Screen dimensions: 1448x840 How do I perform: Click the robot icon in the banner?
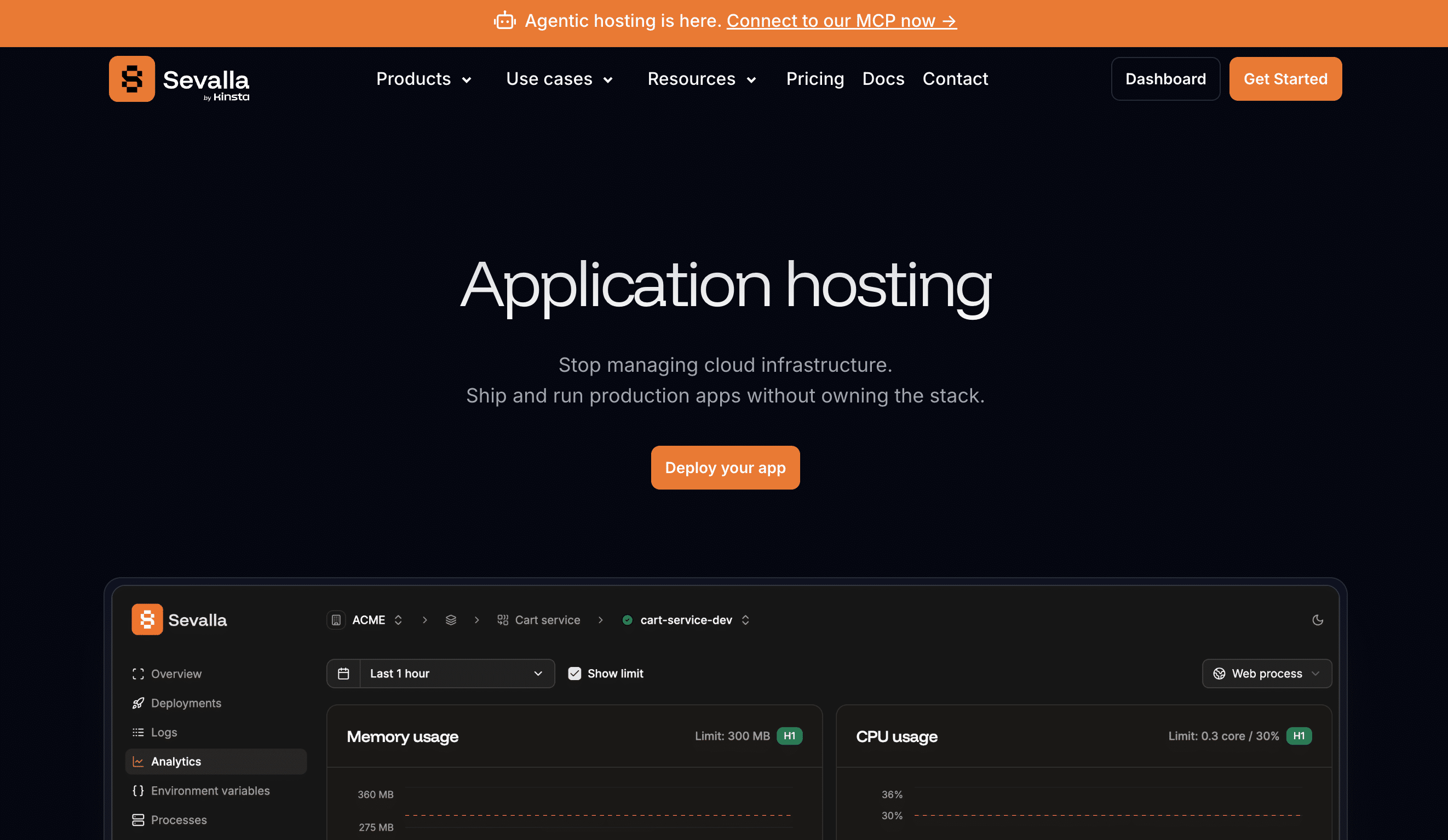click(504, 21)
